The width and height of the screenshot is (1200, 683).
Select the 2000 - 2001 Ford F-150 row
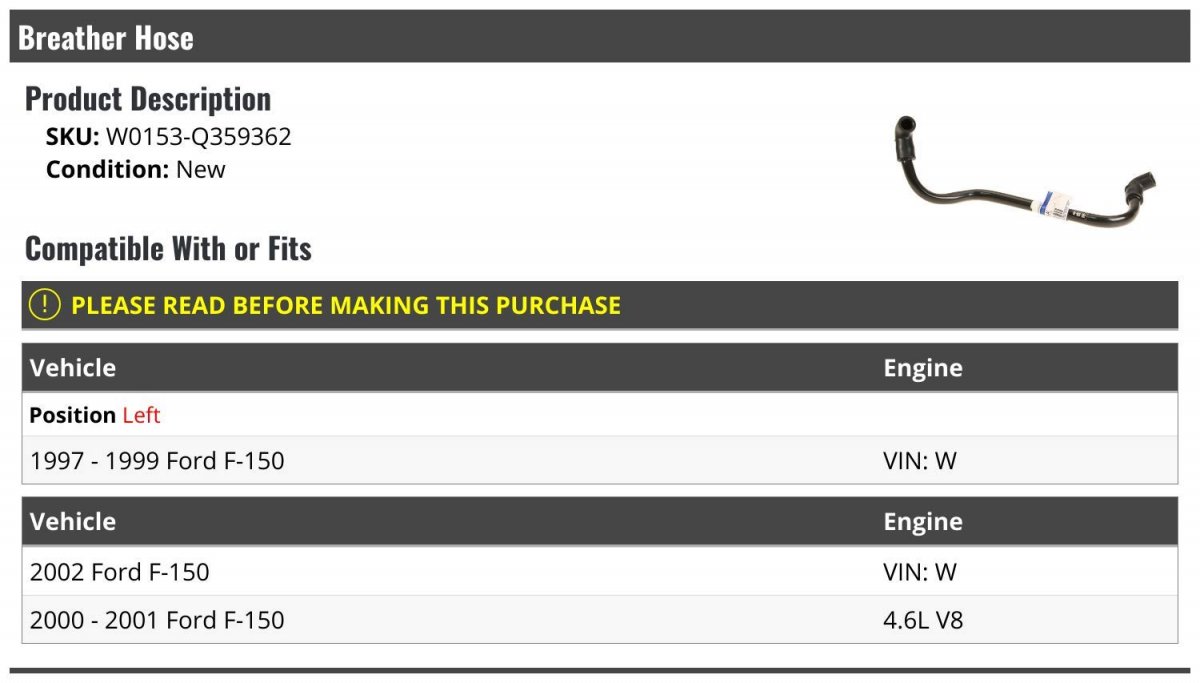600,620
